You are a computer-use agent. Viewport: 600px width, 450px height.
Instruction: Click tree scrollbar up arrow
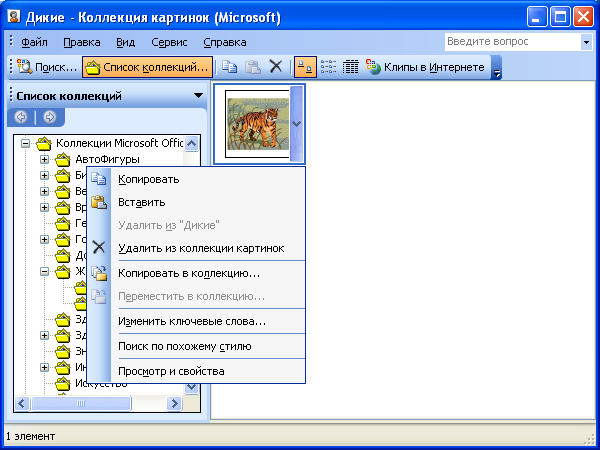point(191,144)
